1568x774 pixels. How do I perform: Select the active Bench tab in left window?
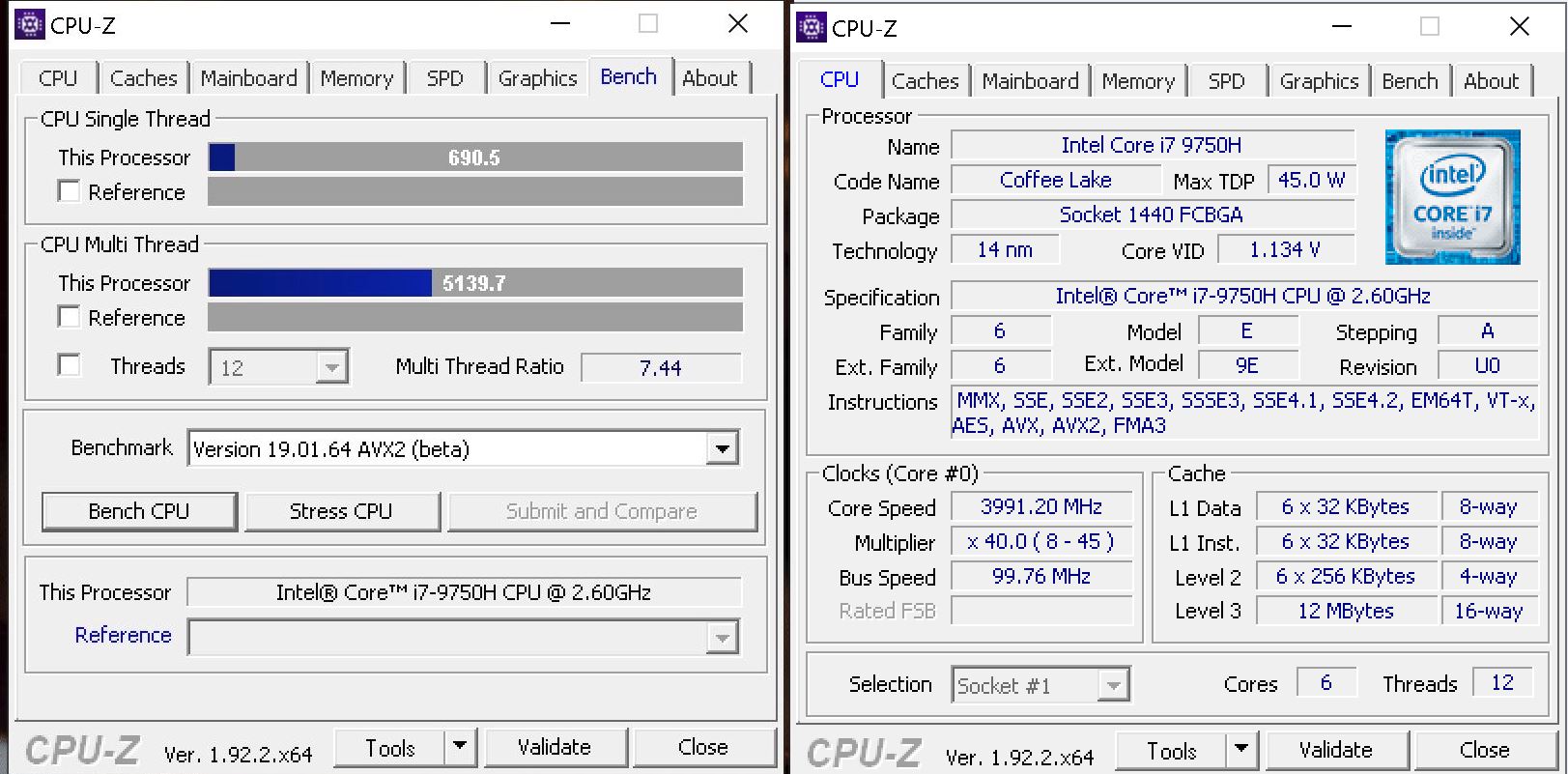[628, 76]
